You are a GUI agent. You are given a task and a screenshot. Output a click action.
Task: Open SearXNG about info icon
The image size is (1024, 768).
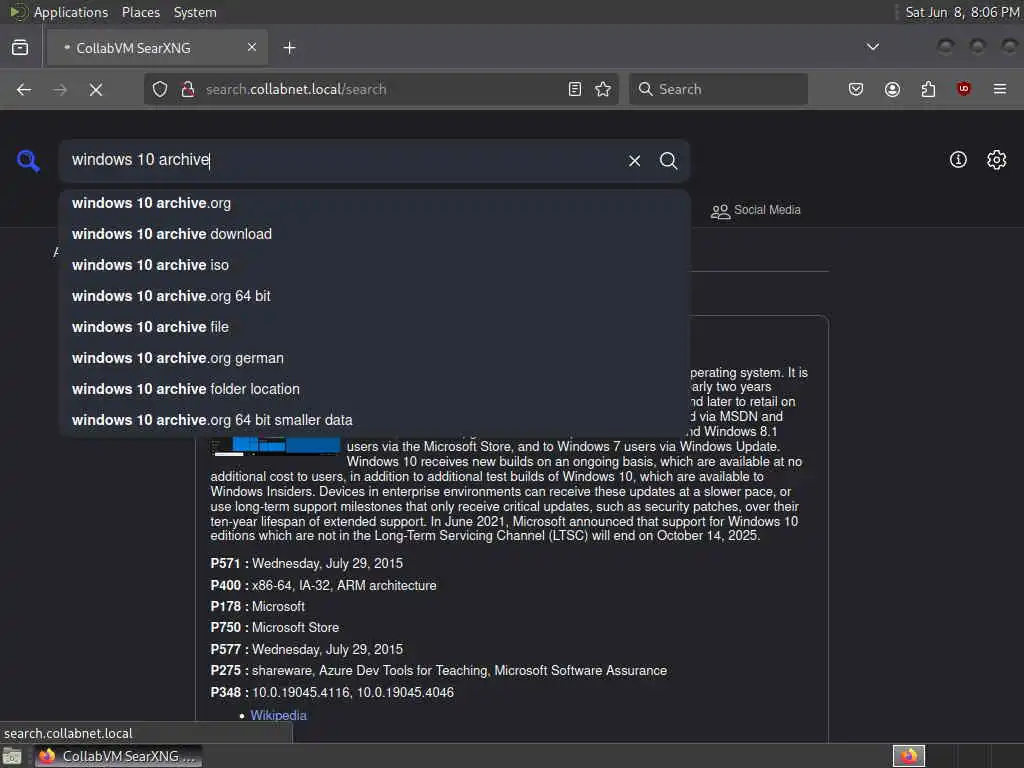958,160
